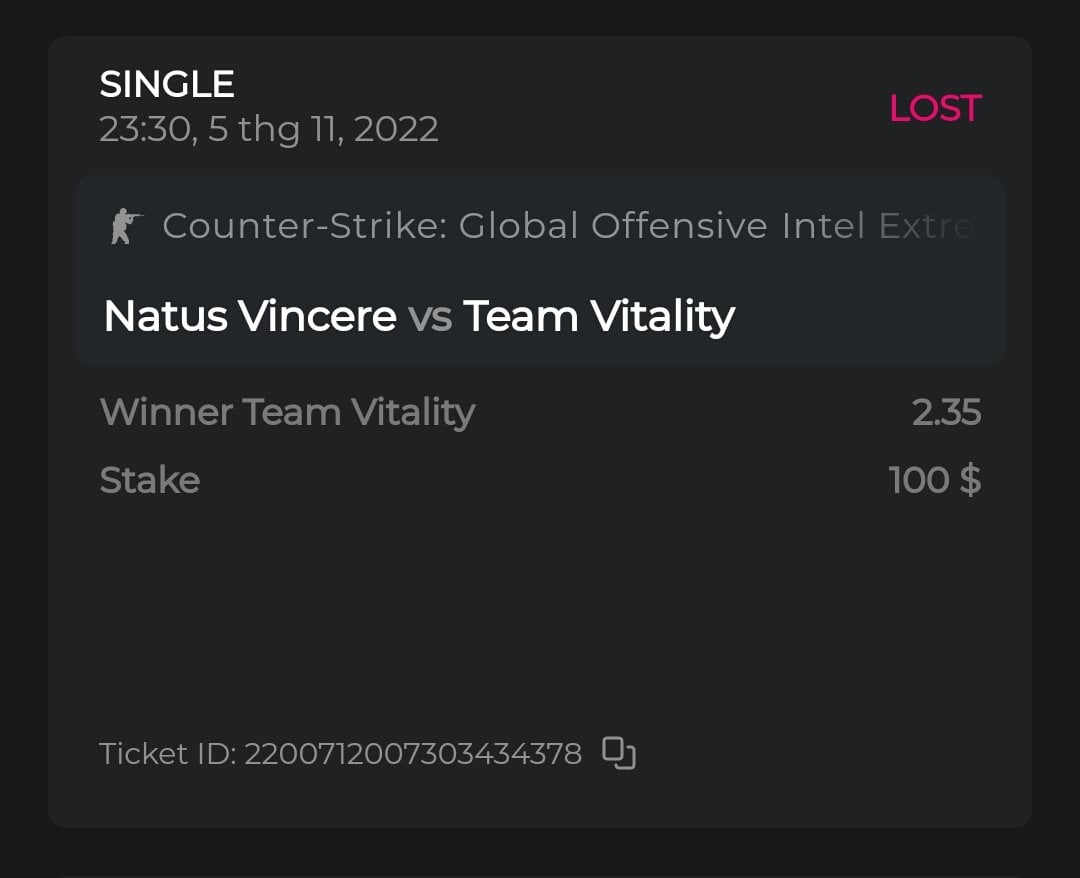Click the empty area below Stake row
Image resolution: width=1080 pixels, height=878 pixels.
pyautogui.click(x=540, y=610)
